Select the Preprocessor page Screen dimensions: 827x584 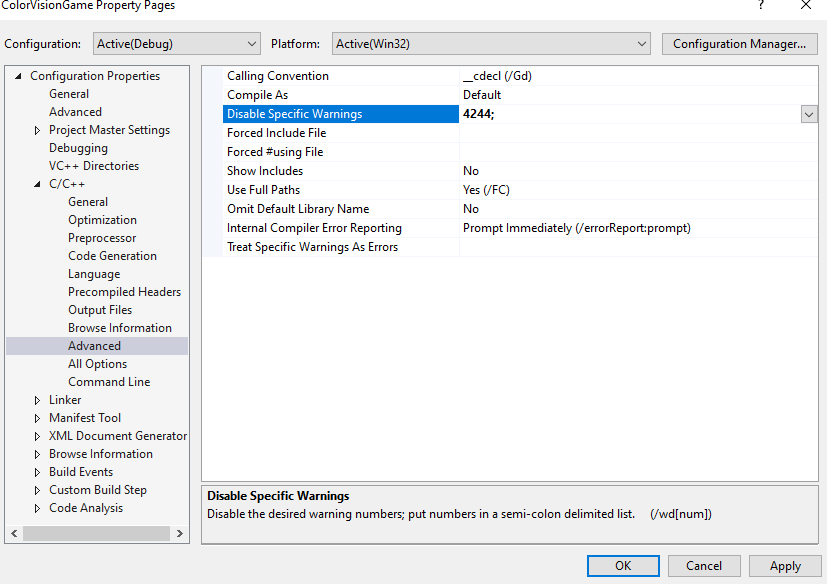pos(102,238)
